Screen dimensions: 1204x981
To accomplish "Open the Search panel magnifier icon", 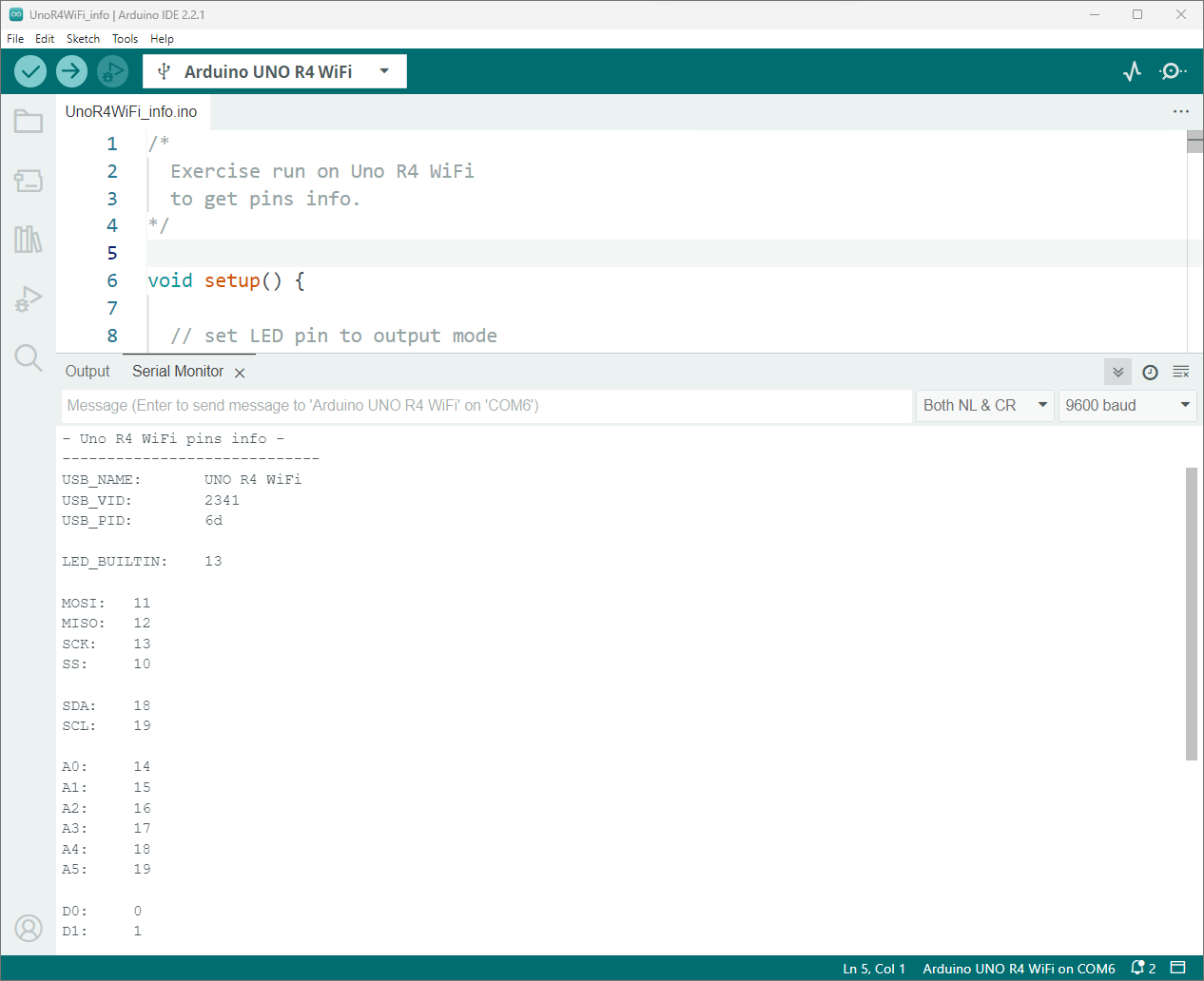I will pos(29,357).
